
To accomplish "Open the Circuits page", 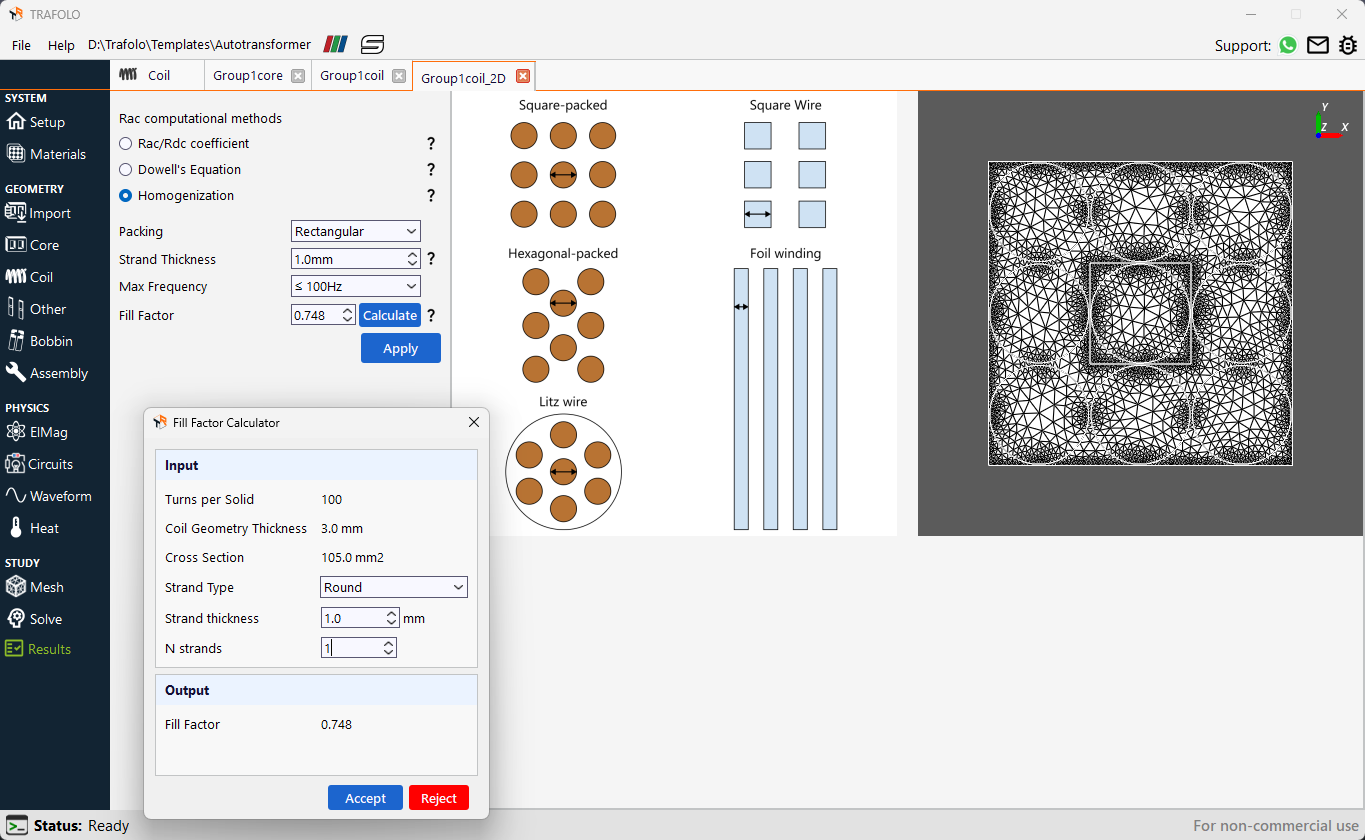I will (x=40, y=464).
